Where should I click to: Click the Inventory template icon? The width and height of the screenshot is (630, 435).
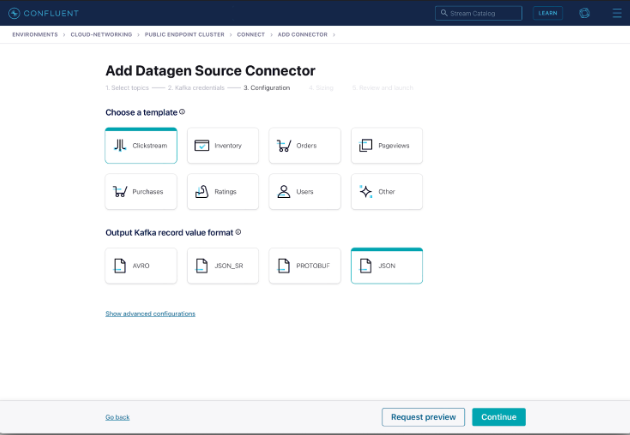pyautogui.click(x=202, y=145)
